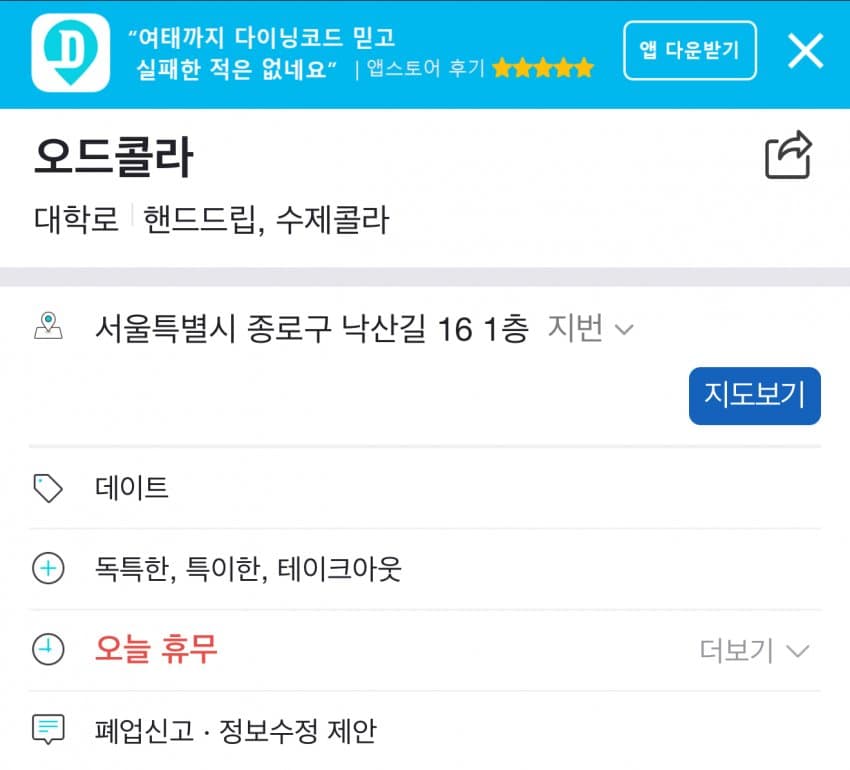Select the 오드콜라 restaurant title
The height and width of the screenshot is (770, 850).
click(112, 157)
